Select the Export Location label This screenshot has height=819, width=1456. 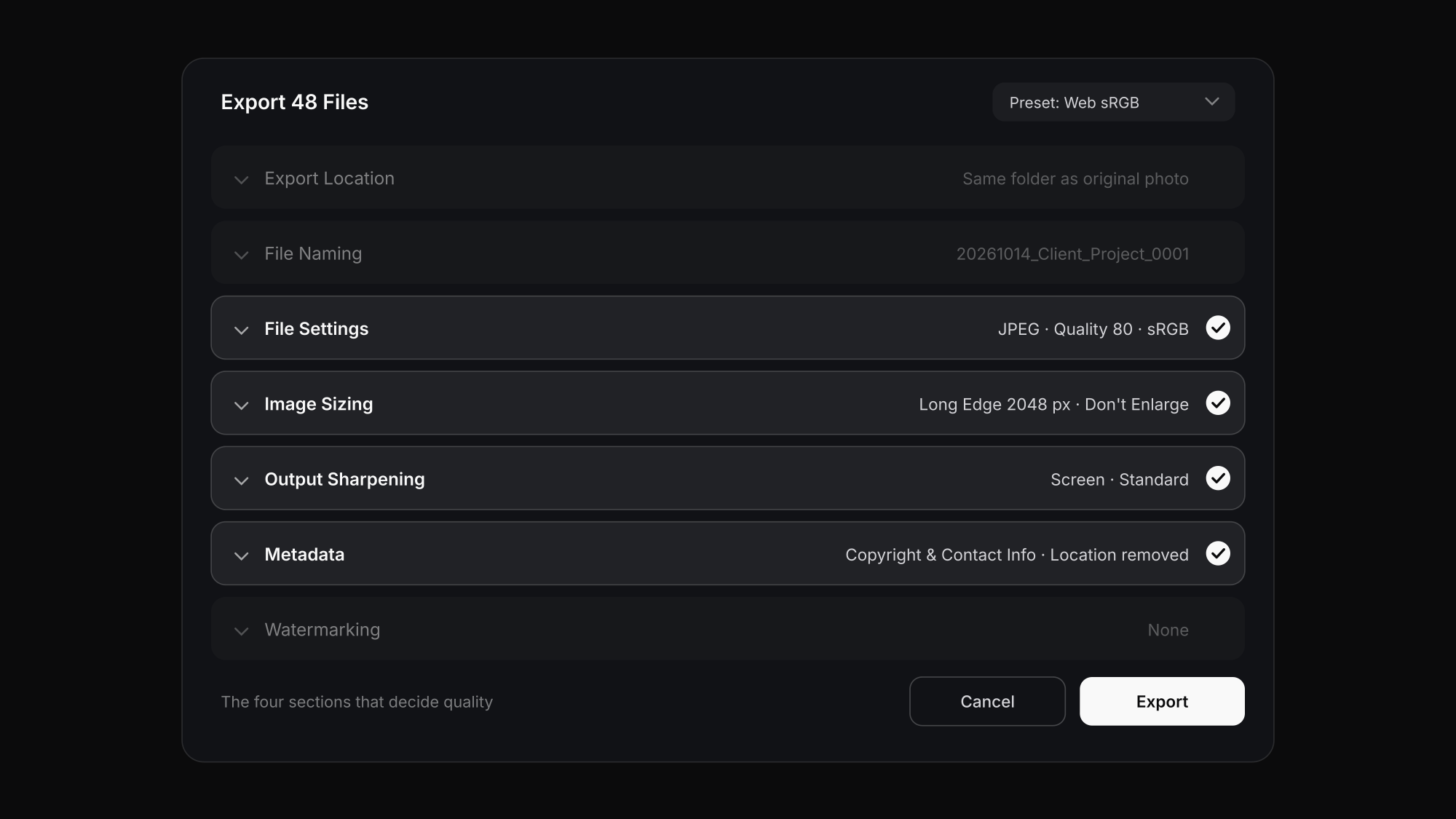click(329, 178)
